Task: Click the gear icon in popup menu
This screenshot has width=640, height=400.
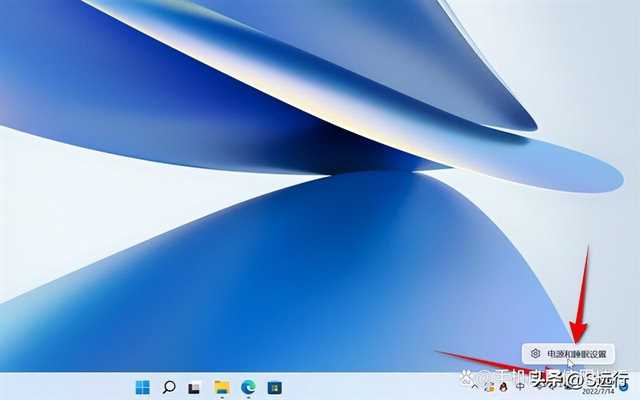Action: (536, 353)
